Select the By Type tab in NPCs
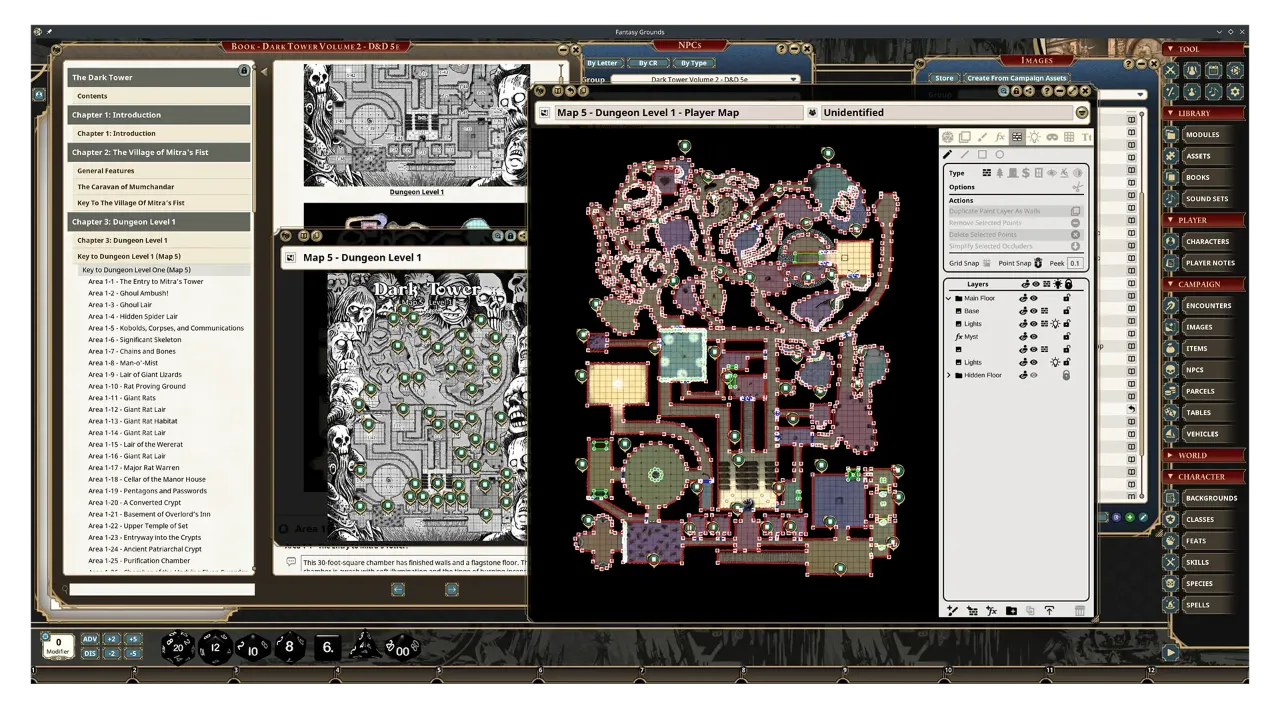The width and height of the screenshot is (1280, 720). coord(694,63)
